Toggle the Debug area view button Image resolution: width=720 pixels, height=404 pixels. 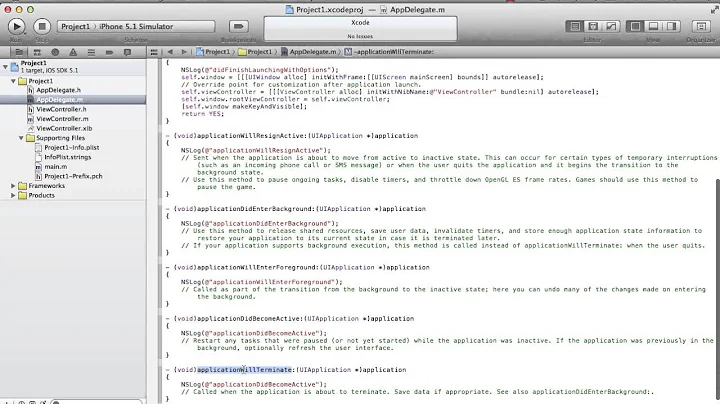(x=653, y=27)
